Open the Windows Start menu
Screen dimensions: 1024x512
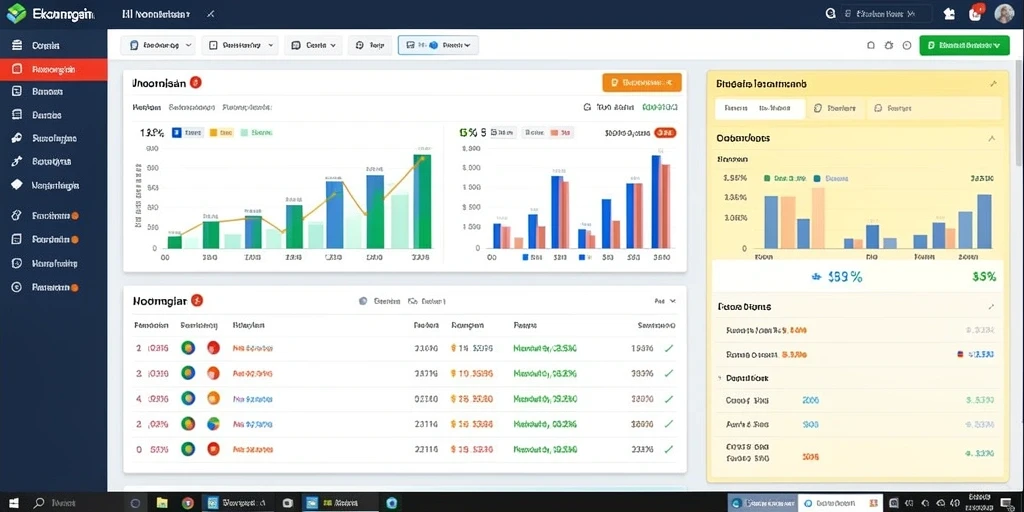[14, 504]
